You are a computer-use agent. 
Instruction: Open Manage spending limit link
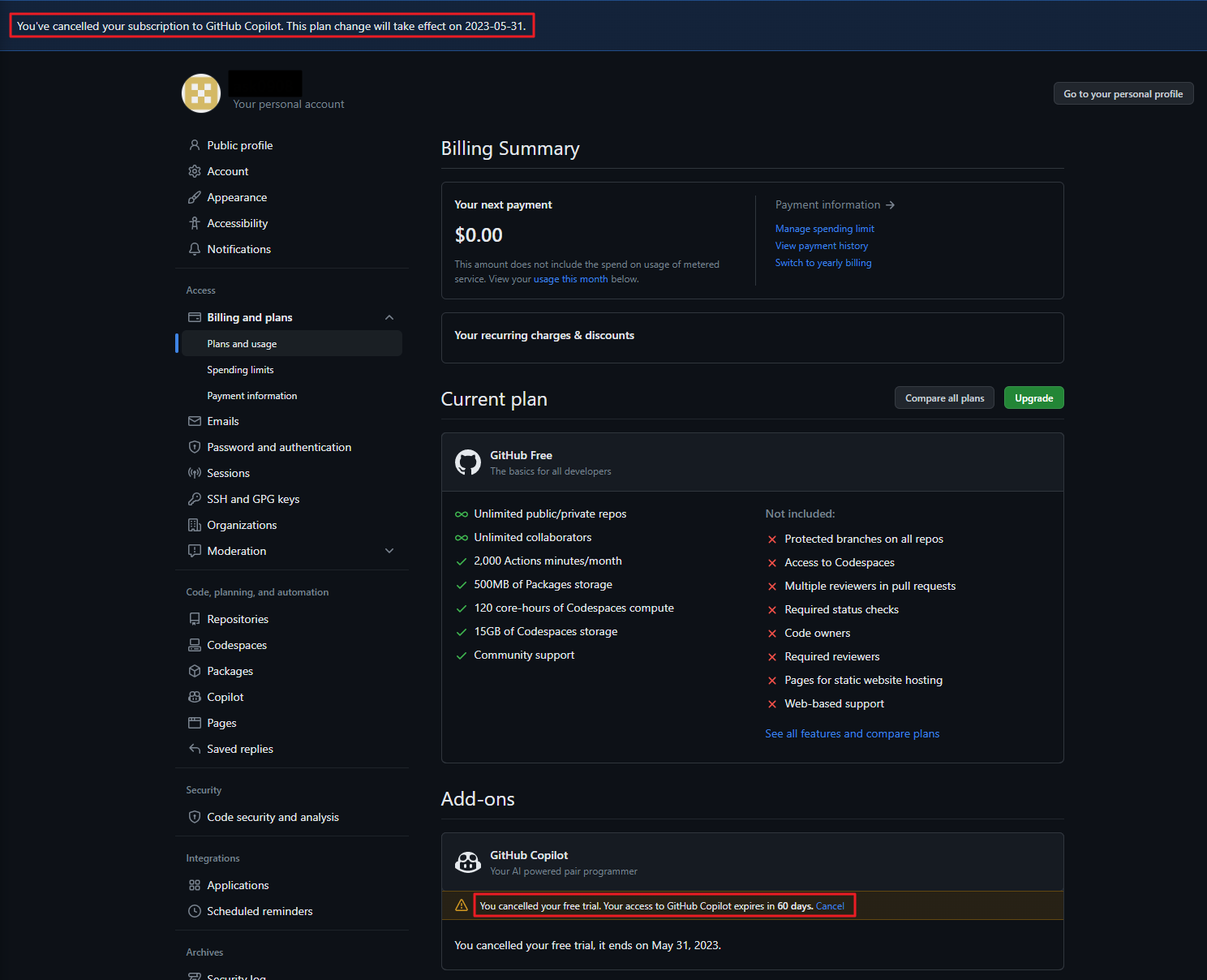coord(825,229)
